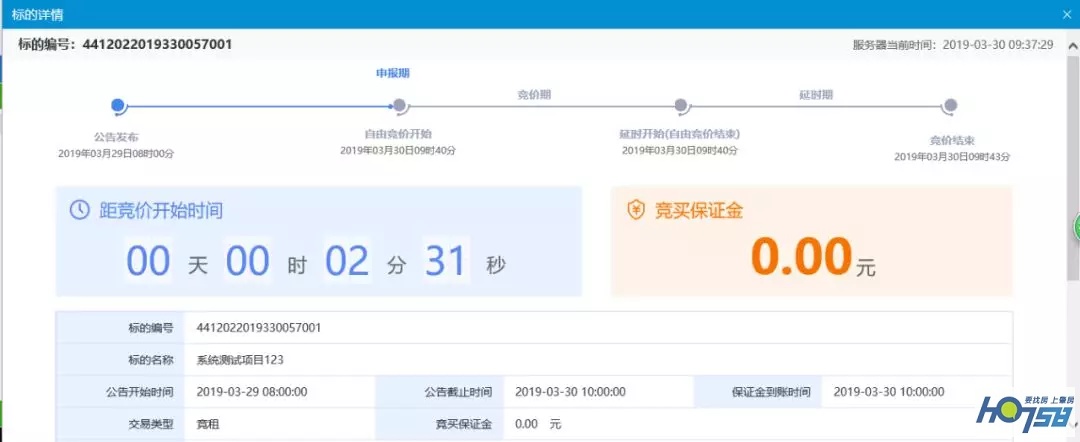Click the 竞价期 phase label

click(534, 95)
